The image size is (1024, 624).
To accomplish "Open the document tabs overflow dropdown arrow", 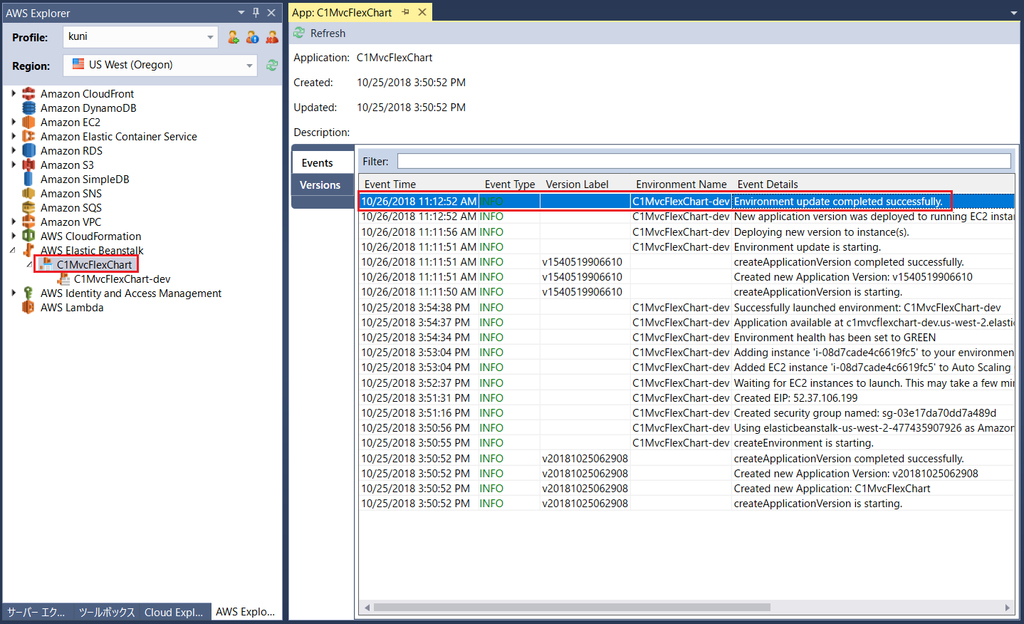I will tap(1014, 13).
